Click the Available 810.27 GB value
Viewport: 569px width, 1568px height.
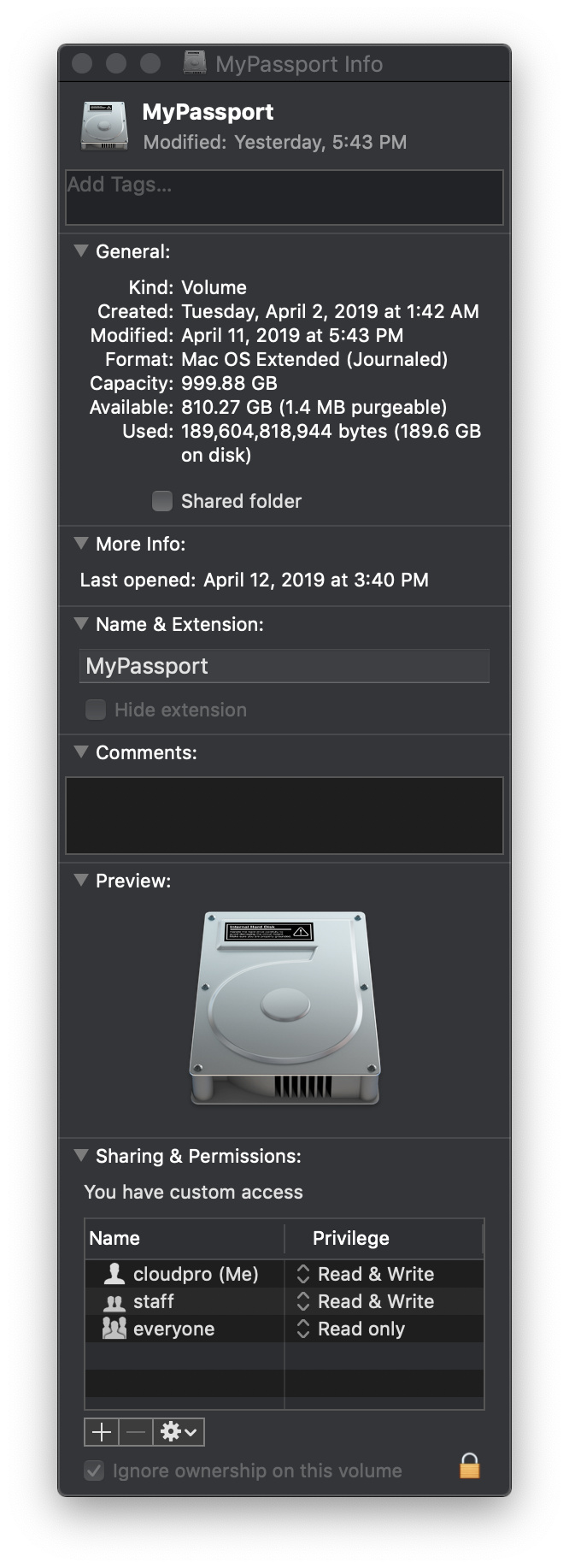tap(314, 407)
